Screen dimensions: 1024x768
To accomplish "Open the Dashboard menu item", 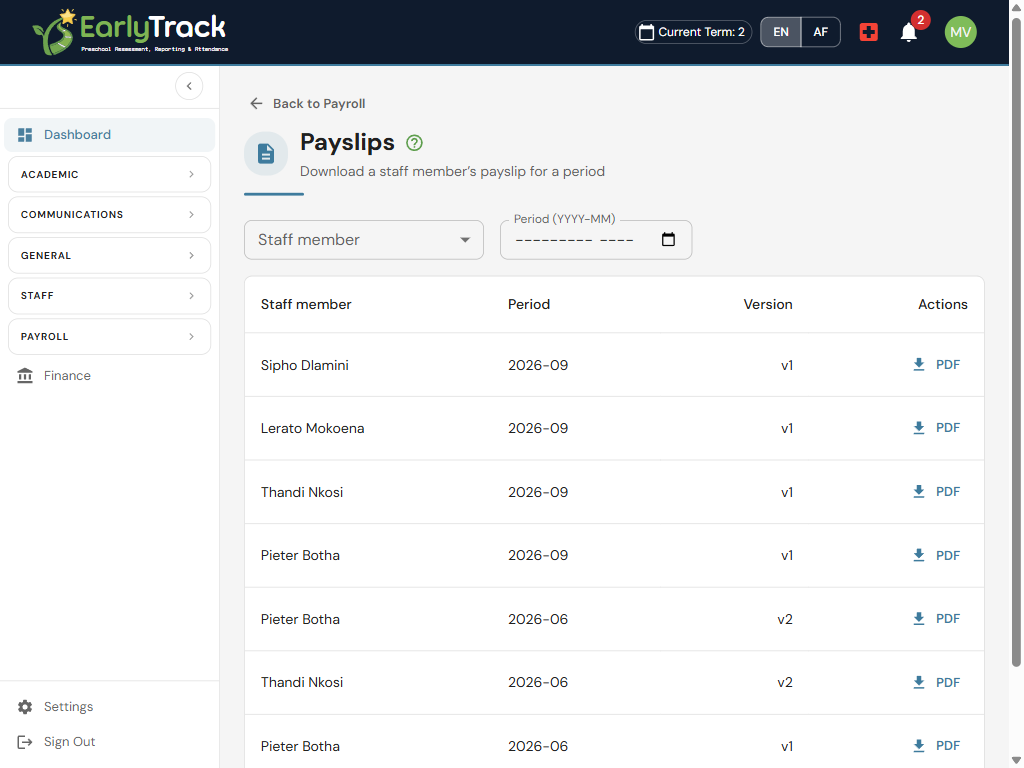I will click(110, 135).
